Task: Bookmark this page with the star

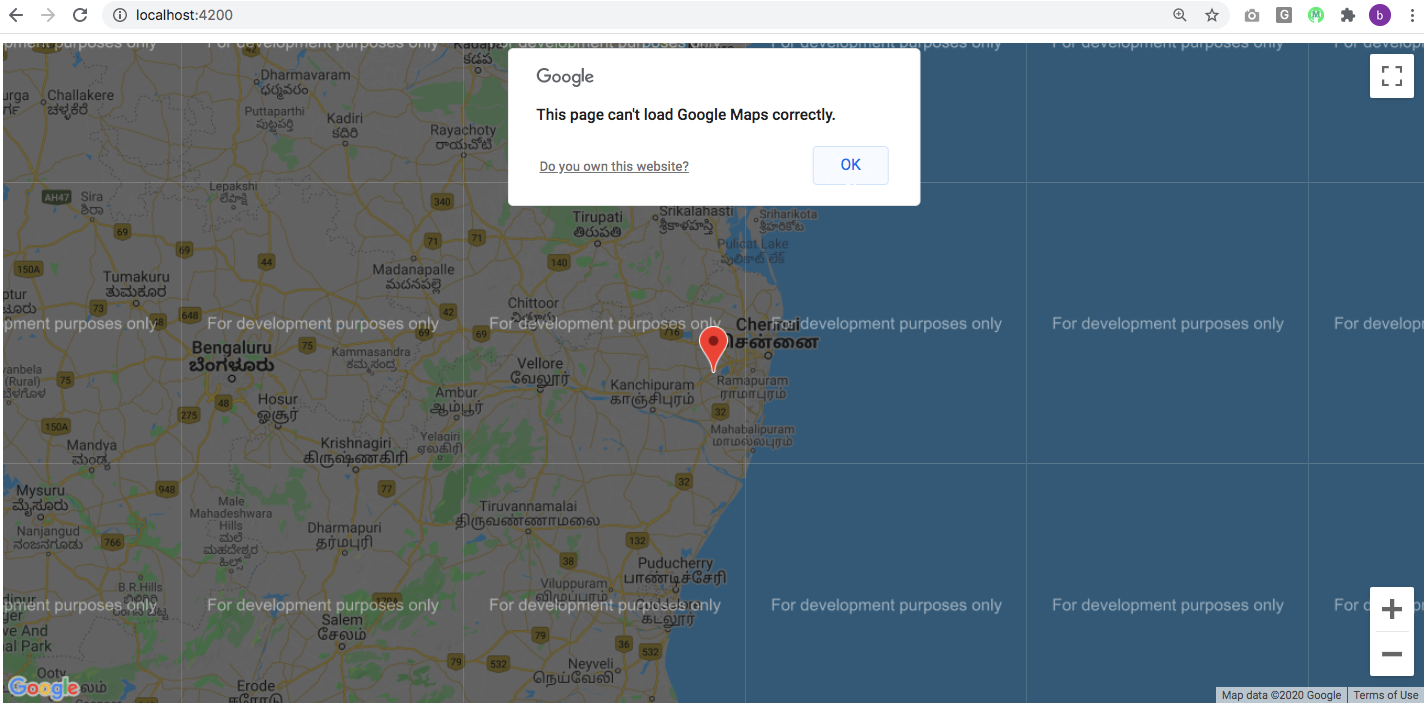Action: pyautogui.click(x=1212, y=15)
